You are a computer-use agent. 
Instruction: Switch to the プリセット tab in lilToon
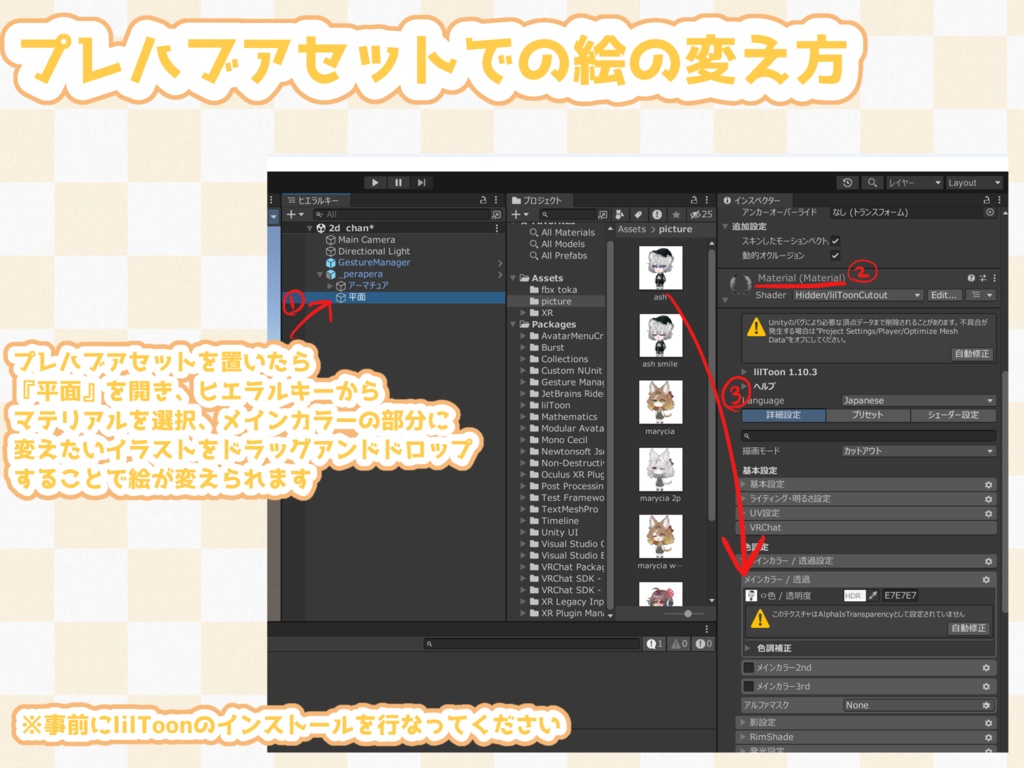pyautogui.click(x=868, y=415)
